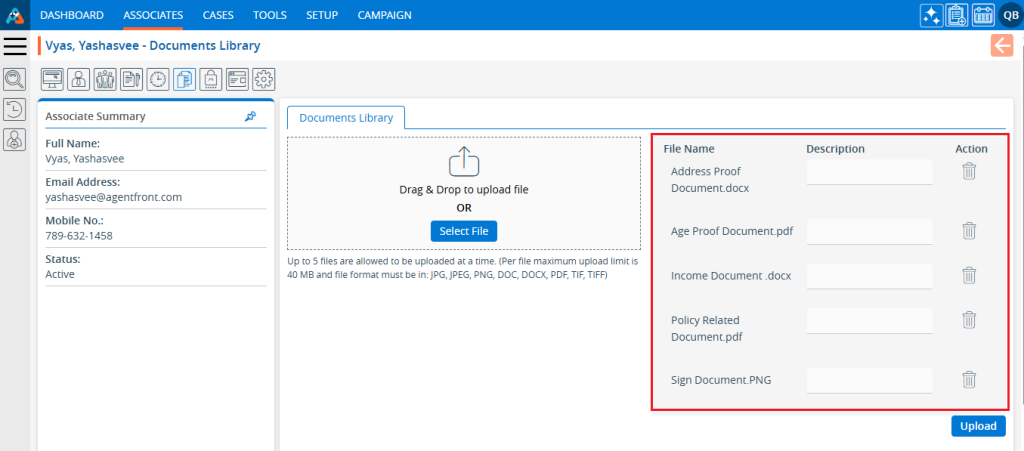Open the CAMPAIGN menu
1024x451 pixels.
[384, 15]
